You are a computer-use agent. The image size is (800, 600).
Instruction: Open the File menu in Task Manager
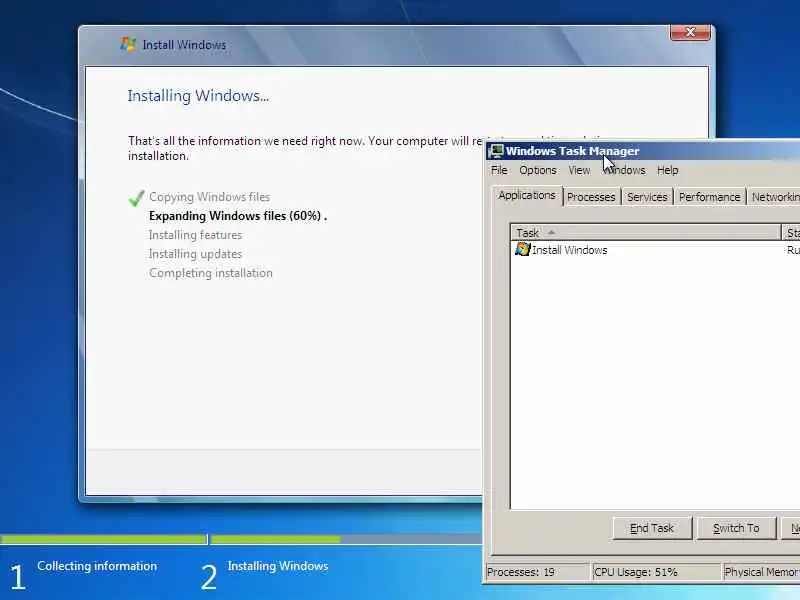499,170
